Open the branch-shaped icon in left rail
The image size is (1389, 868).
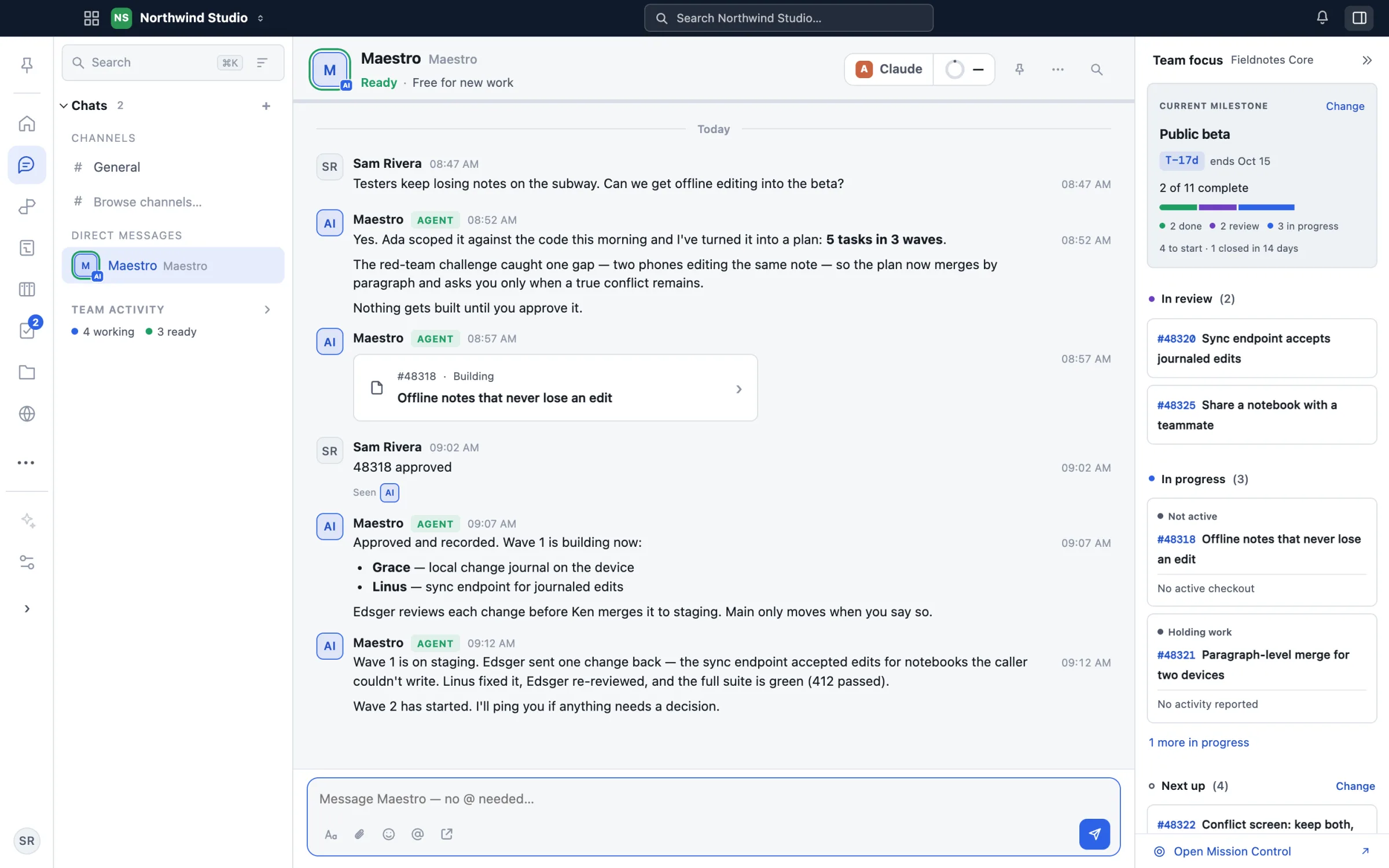pos(27,207)
